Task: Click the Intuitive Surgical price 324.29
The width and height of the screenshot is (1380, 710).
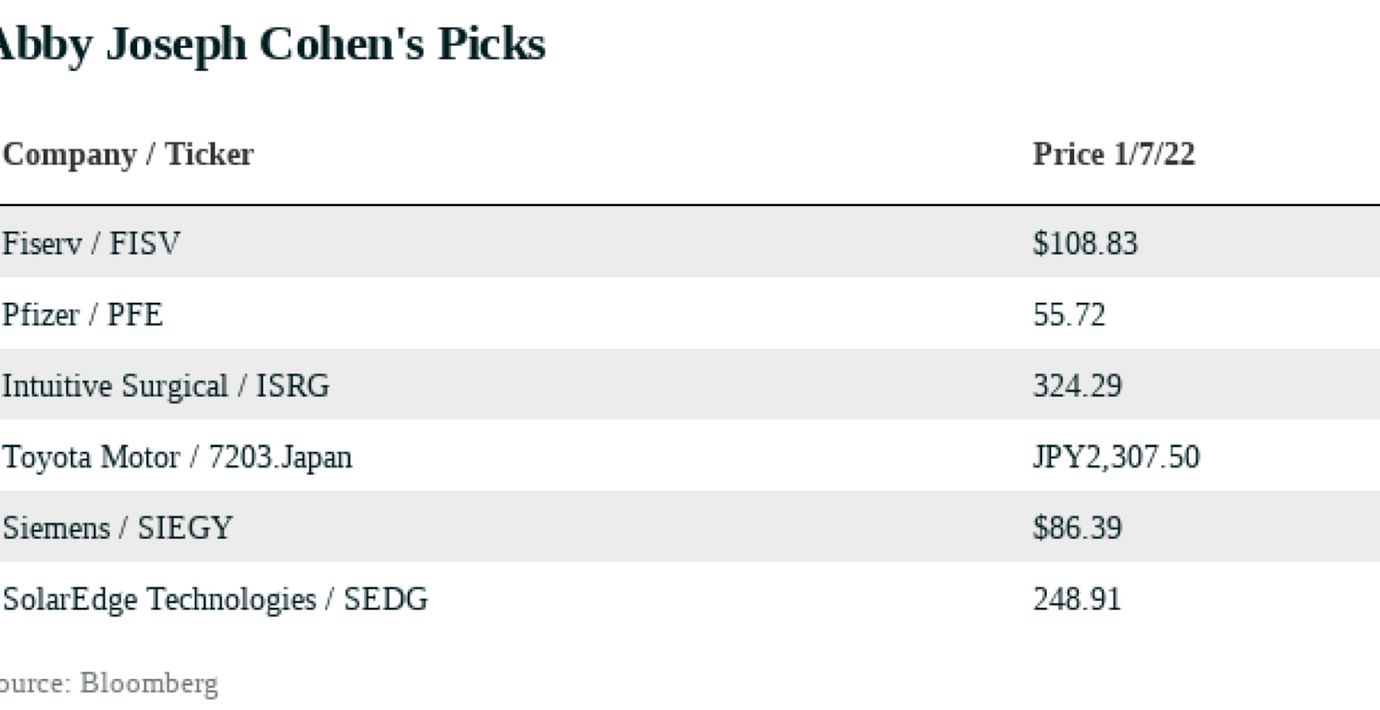Action: coord(1077,386)
